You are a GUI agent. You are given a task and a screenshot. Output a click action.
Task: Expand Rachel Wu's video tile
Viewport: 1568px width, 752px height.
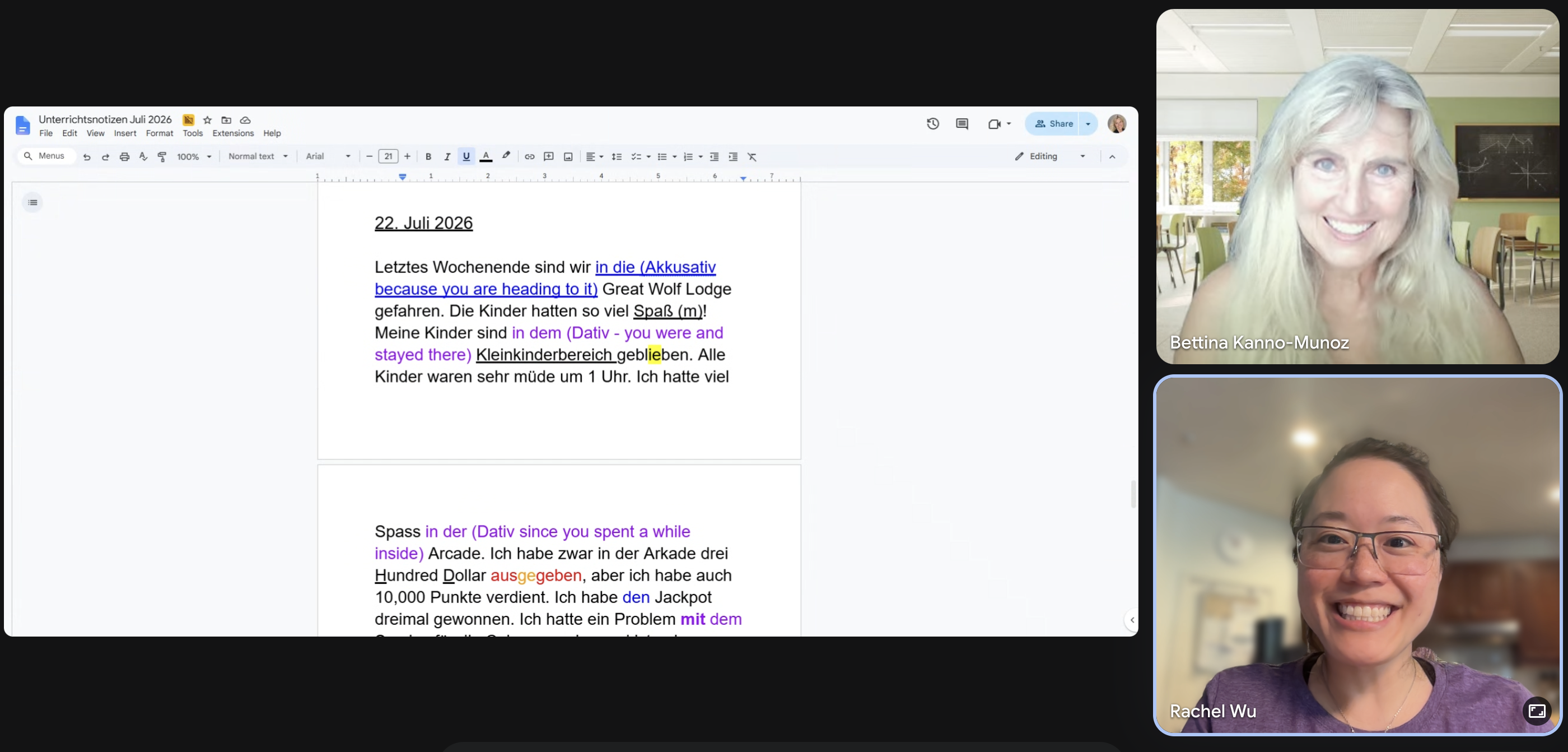tap(1536, 711)
